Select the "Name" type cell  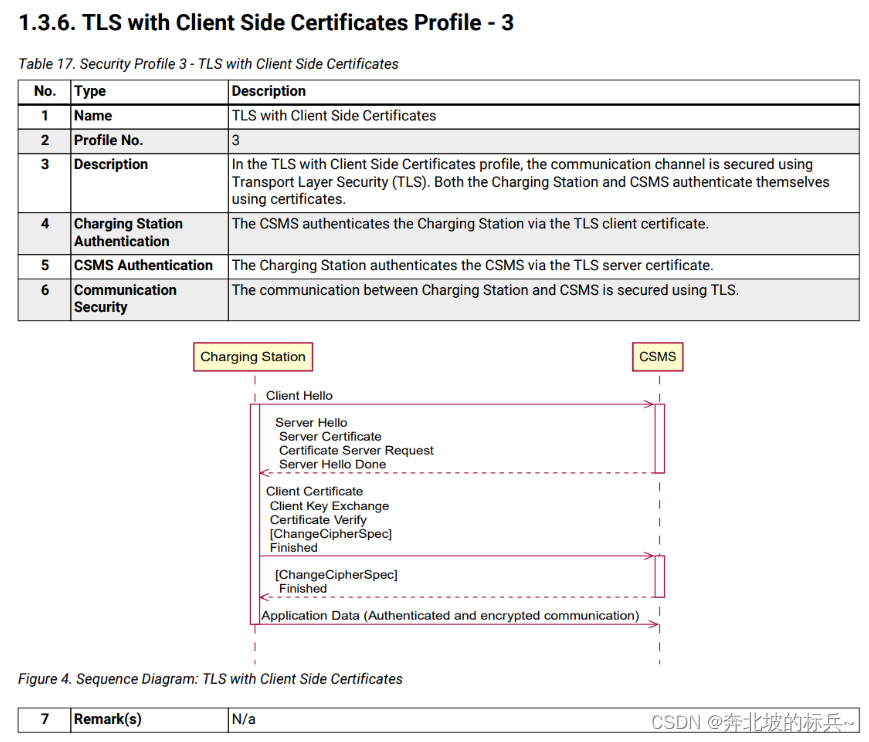(150, 116)
